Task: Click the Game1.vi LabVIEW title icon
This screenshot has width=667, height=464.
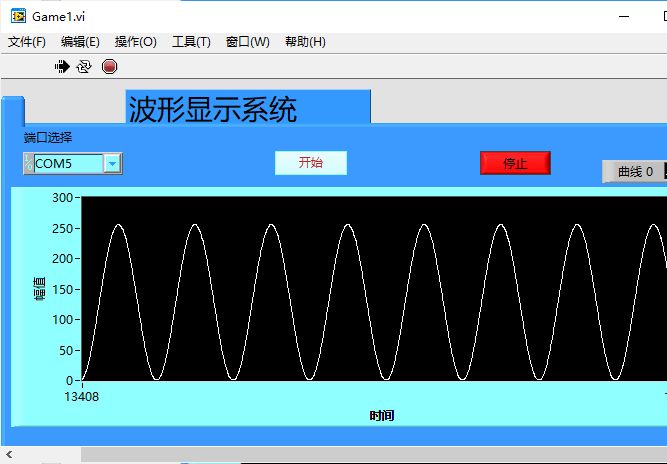Action: pos(18,16)
